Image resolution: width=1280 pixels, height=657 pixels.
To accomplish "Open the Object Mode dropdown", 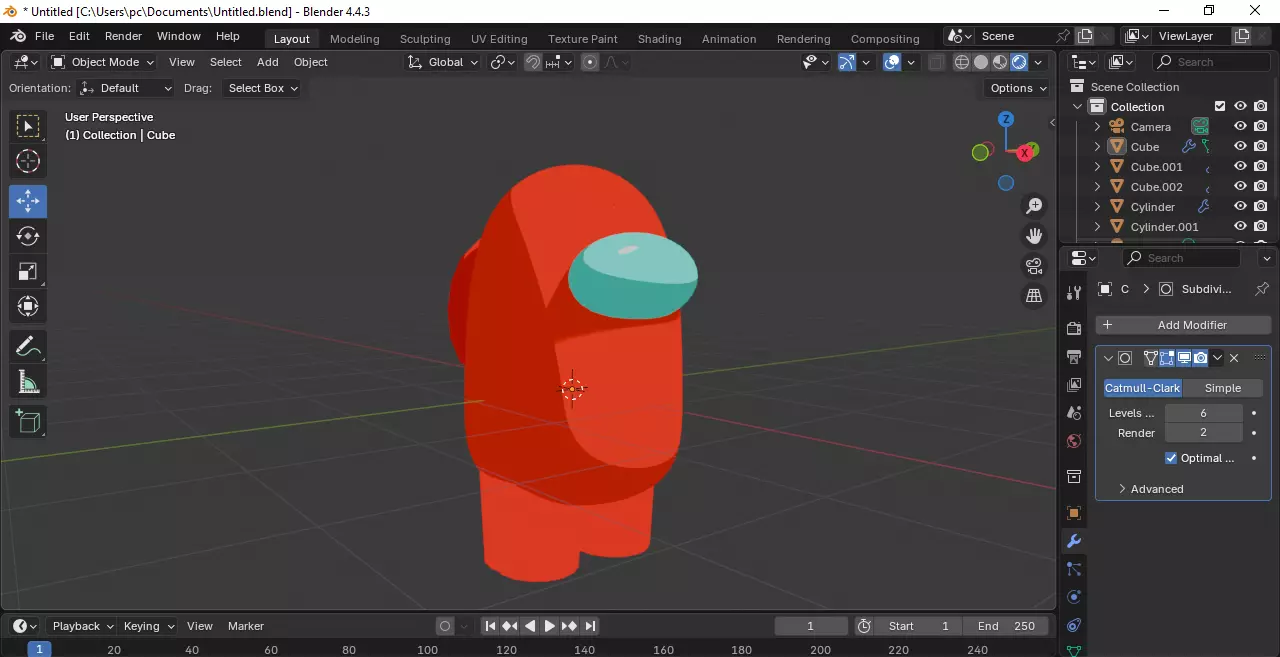I will (x=103, y=62).
